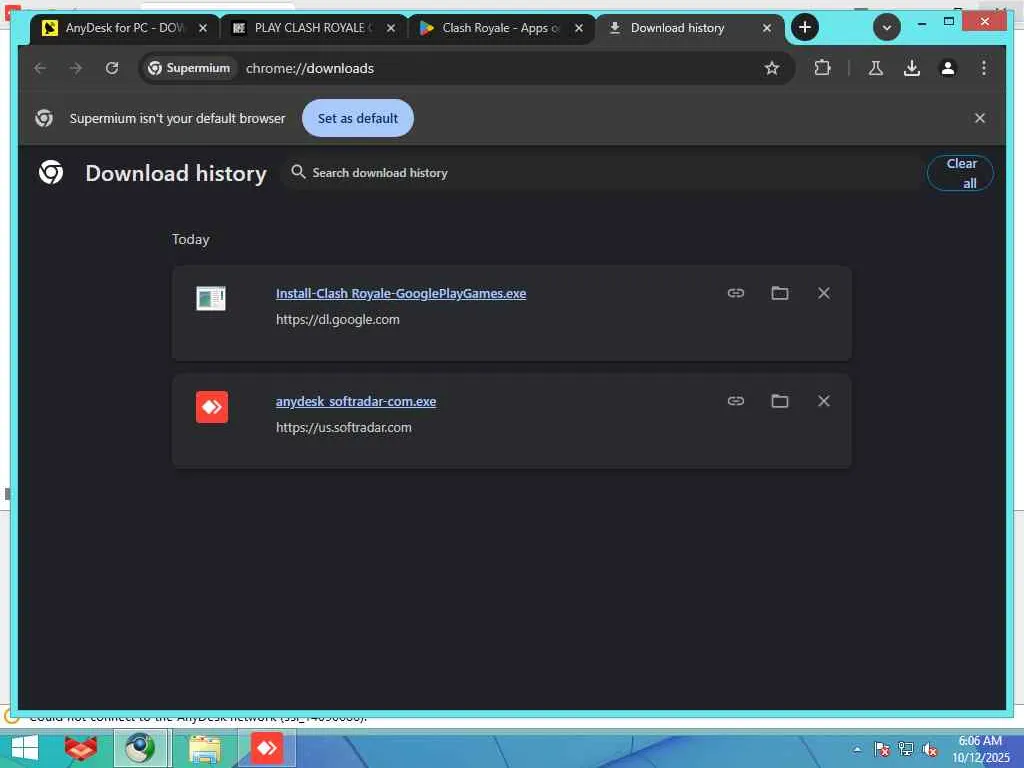
Task: Close the PLAY CLASH ROYALE tab
Action: pyautogui.click(x=391, y=28)
